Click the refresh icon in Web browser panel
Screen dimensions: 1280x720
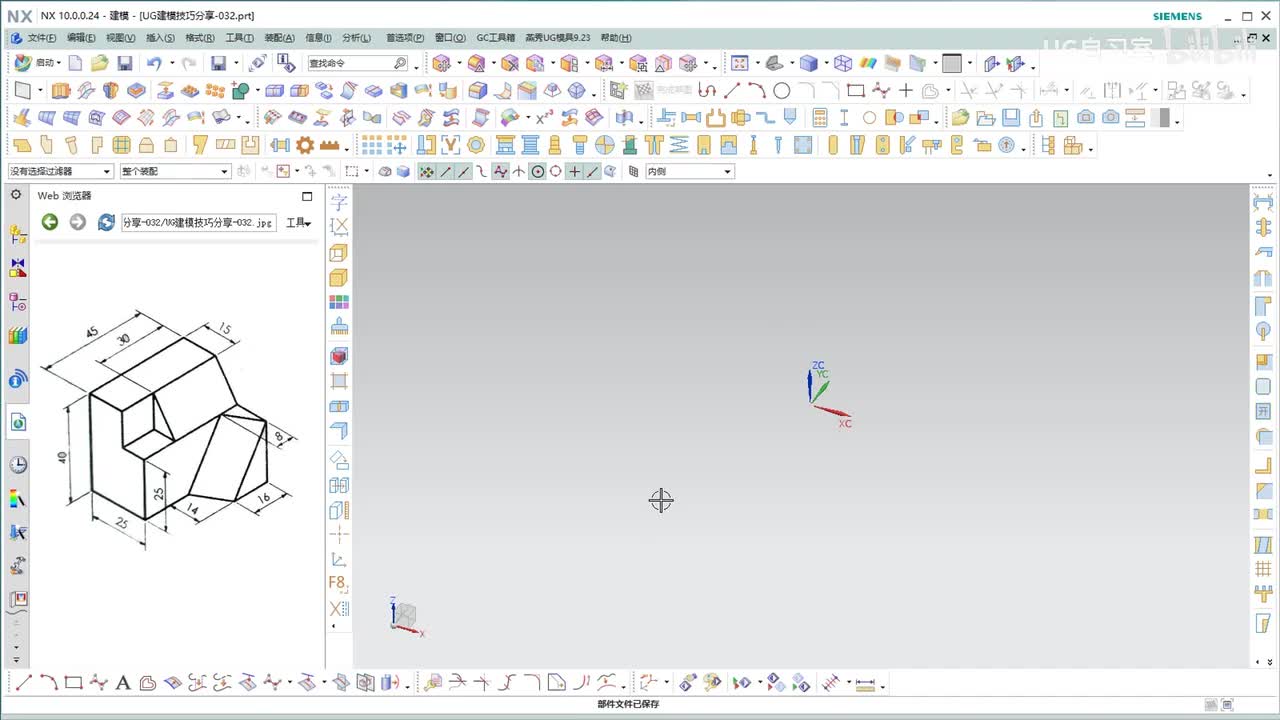point(106,222)
